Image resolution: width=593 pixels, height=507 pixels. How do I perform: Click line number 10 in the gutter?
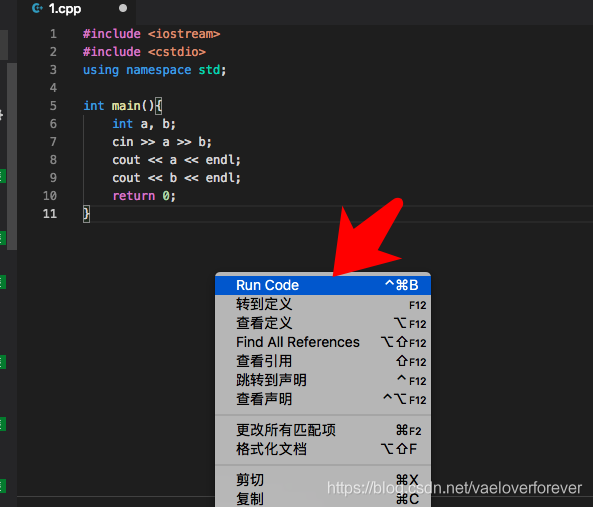50,196
